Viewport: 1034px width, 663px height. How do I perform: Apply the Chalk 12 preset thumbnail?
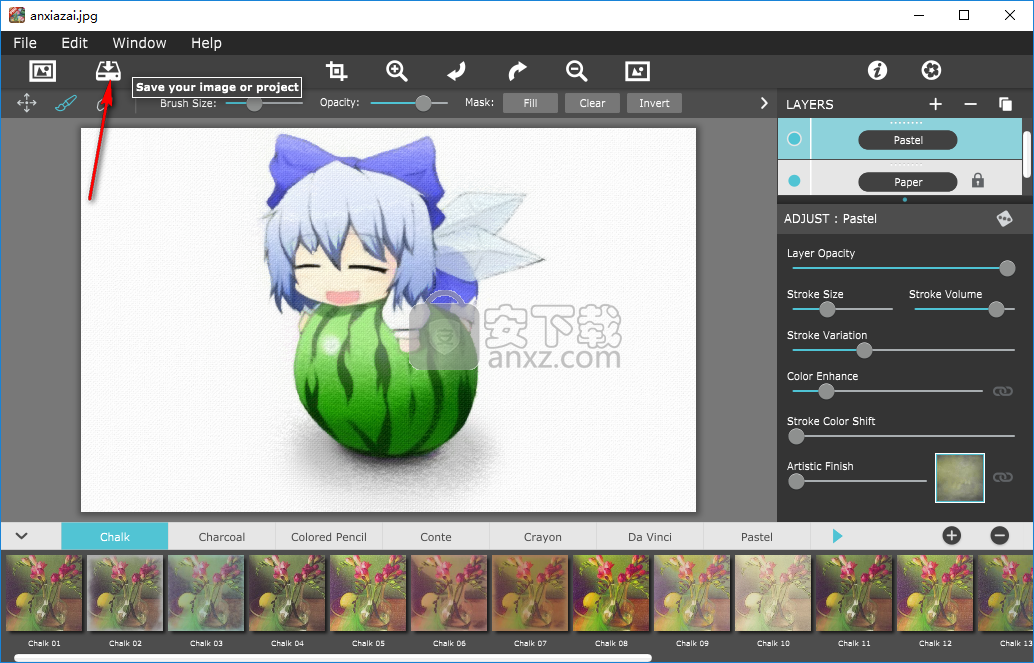pyautogui.click(x=934, y=592)
